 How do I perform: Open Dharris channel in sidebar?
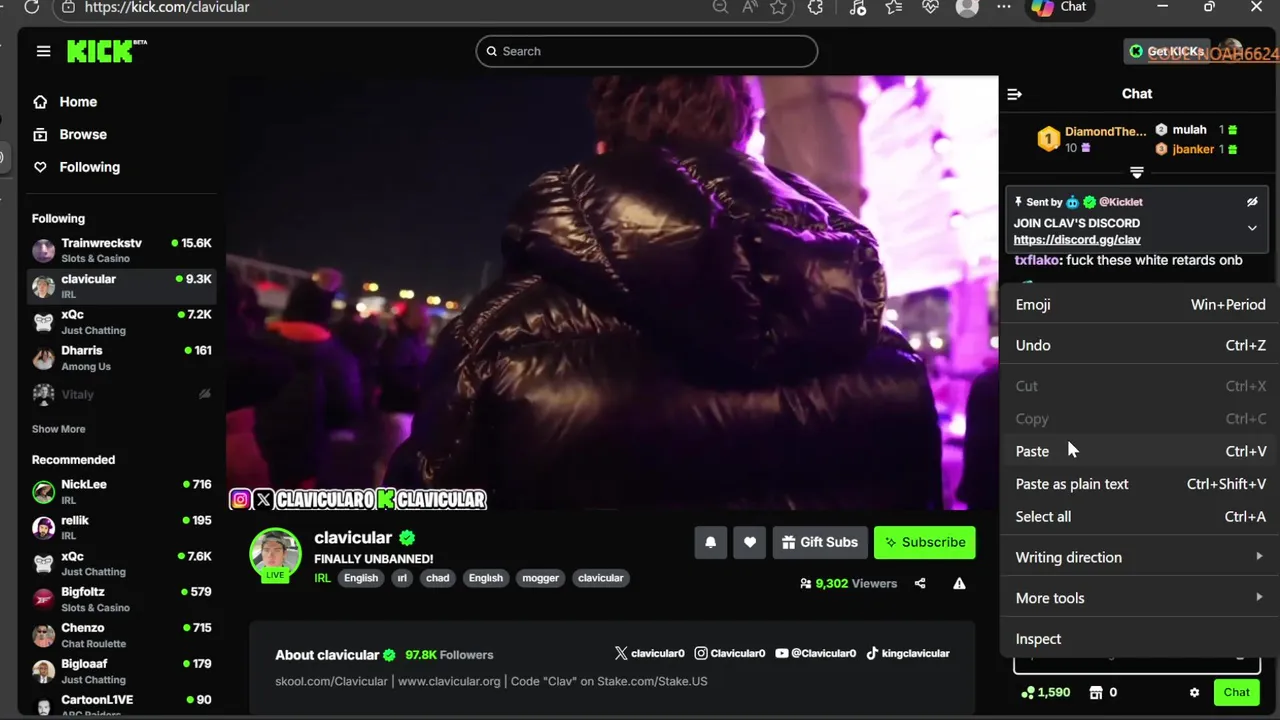pyautogui.click(x=121, y=358)
